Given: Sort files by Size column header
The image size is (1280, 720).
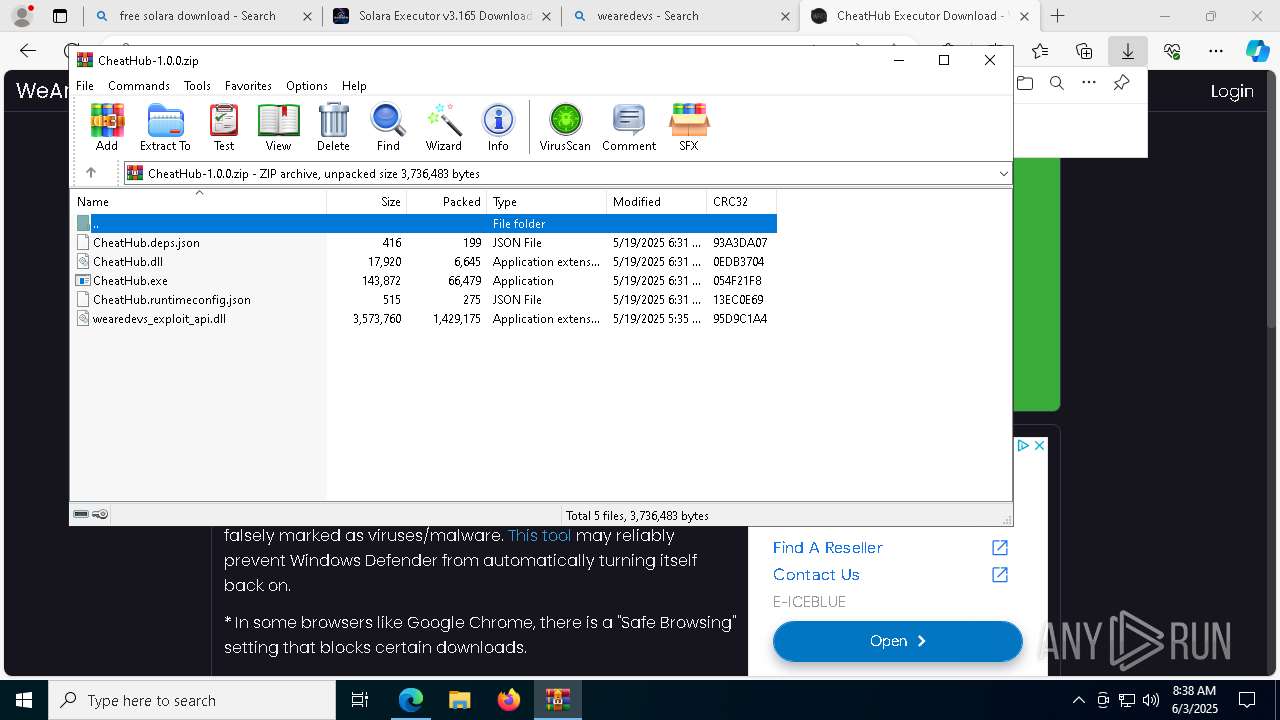Looking at the screenshot, I should (367, 202).
